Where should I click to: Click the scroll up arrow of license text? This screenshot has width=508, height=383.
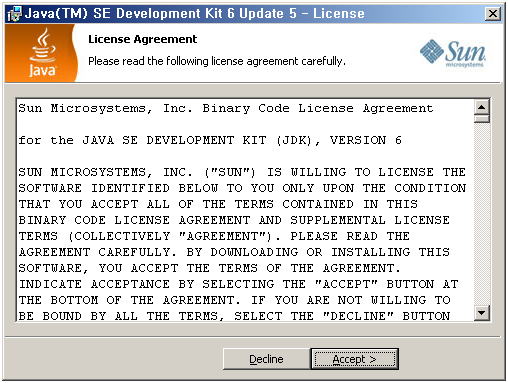pos(482,107)
